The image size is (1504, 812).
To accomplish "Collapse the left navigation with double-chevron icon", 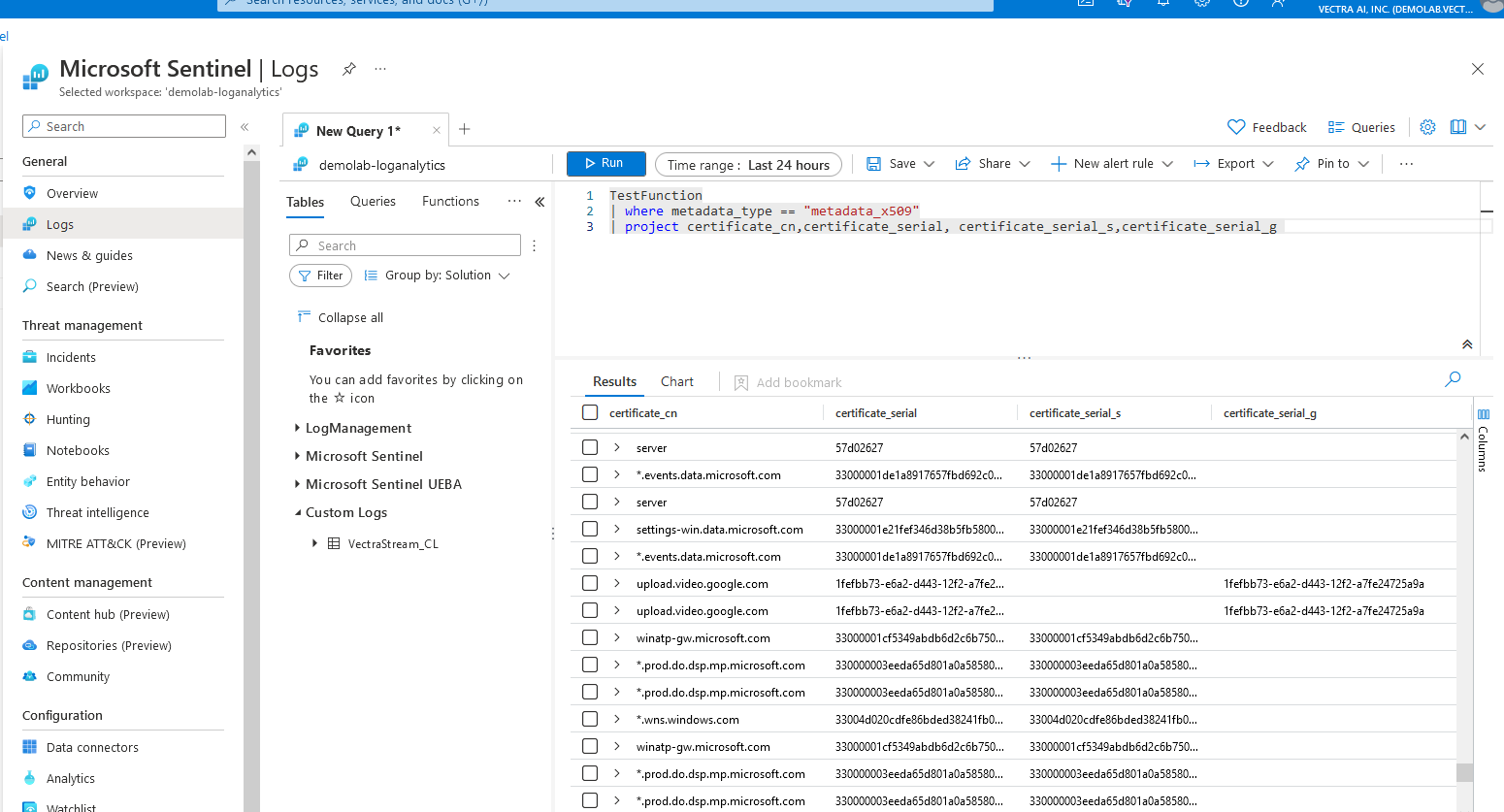I will pyautogui.click(x=245, y=127).
